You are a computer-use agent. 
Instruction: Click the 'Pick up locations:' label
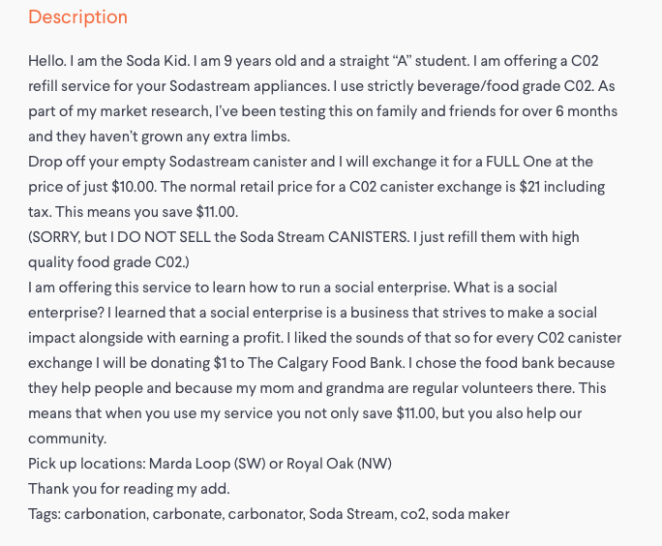click(87, 464)
